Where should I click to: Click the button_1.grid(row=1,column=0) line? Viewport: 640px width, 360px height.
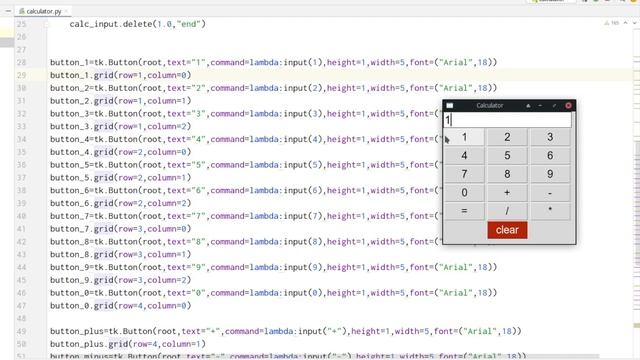coord(120,75)
